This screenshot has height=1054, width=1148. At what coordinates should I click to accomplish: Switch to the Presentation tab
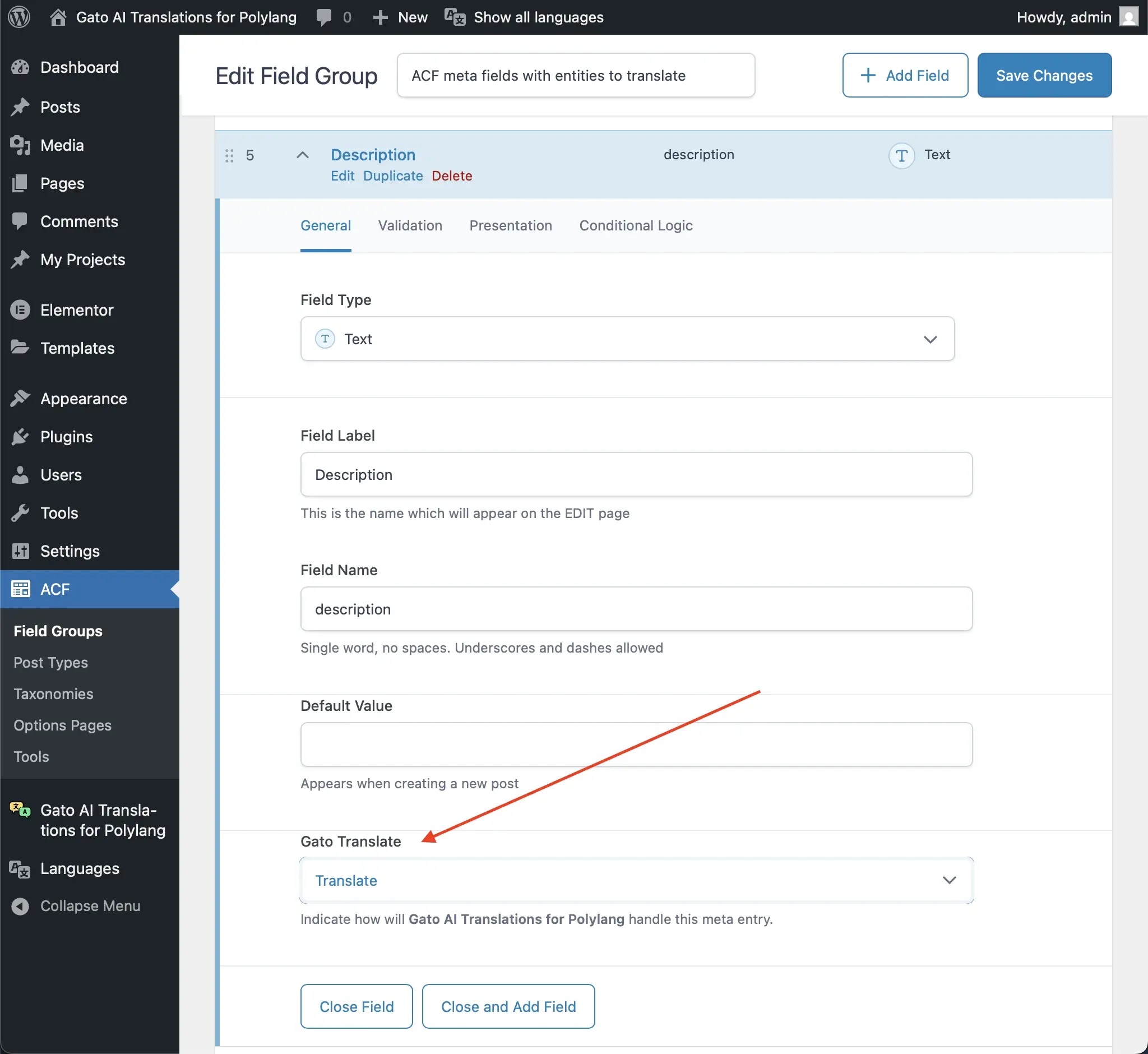(x=511, y=225)
